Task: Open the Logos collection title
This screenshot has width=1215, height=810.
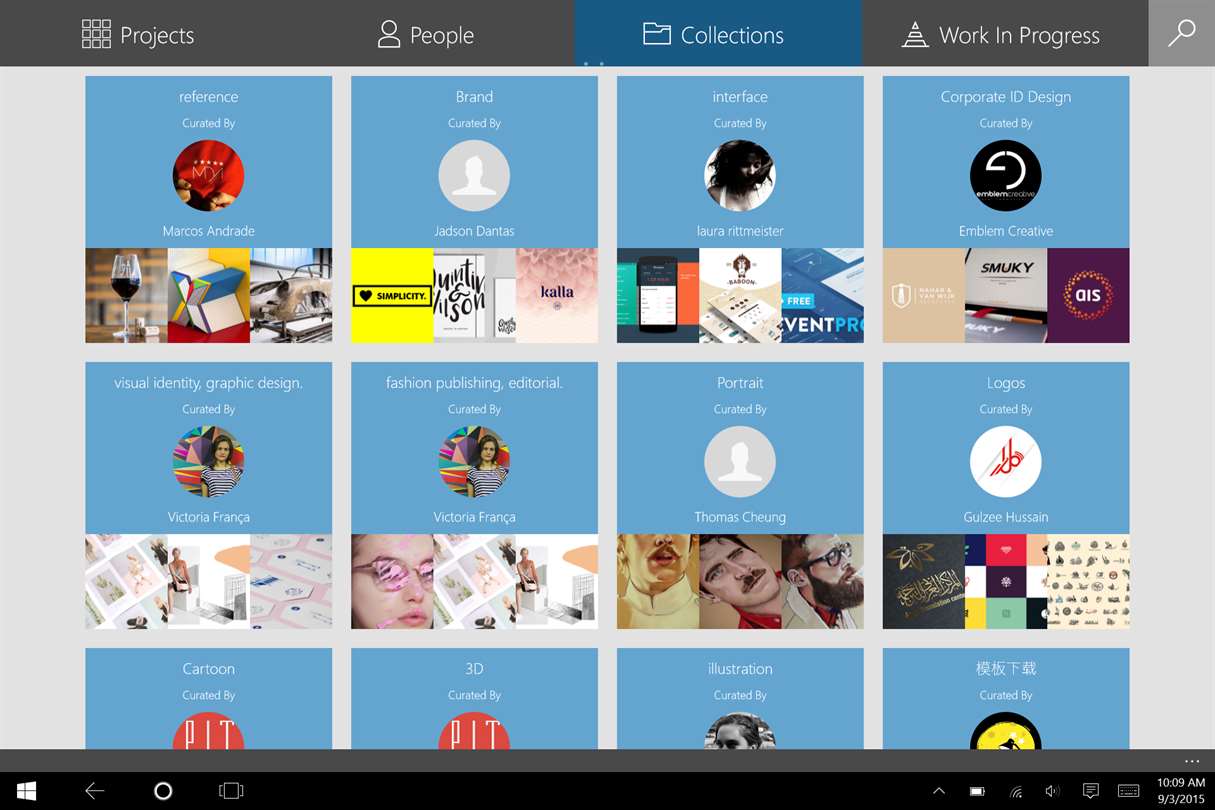Action: [x=1006, y=383]
